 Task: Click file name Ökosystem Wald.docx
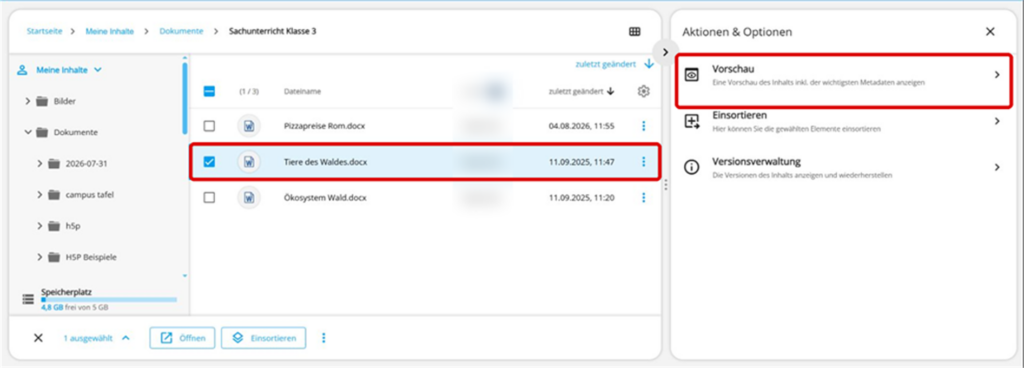pos(325,198)
